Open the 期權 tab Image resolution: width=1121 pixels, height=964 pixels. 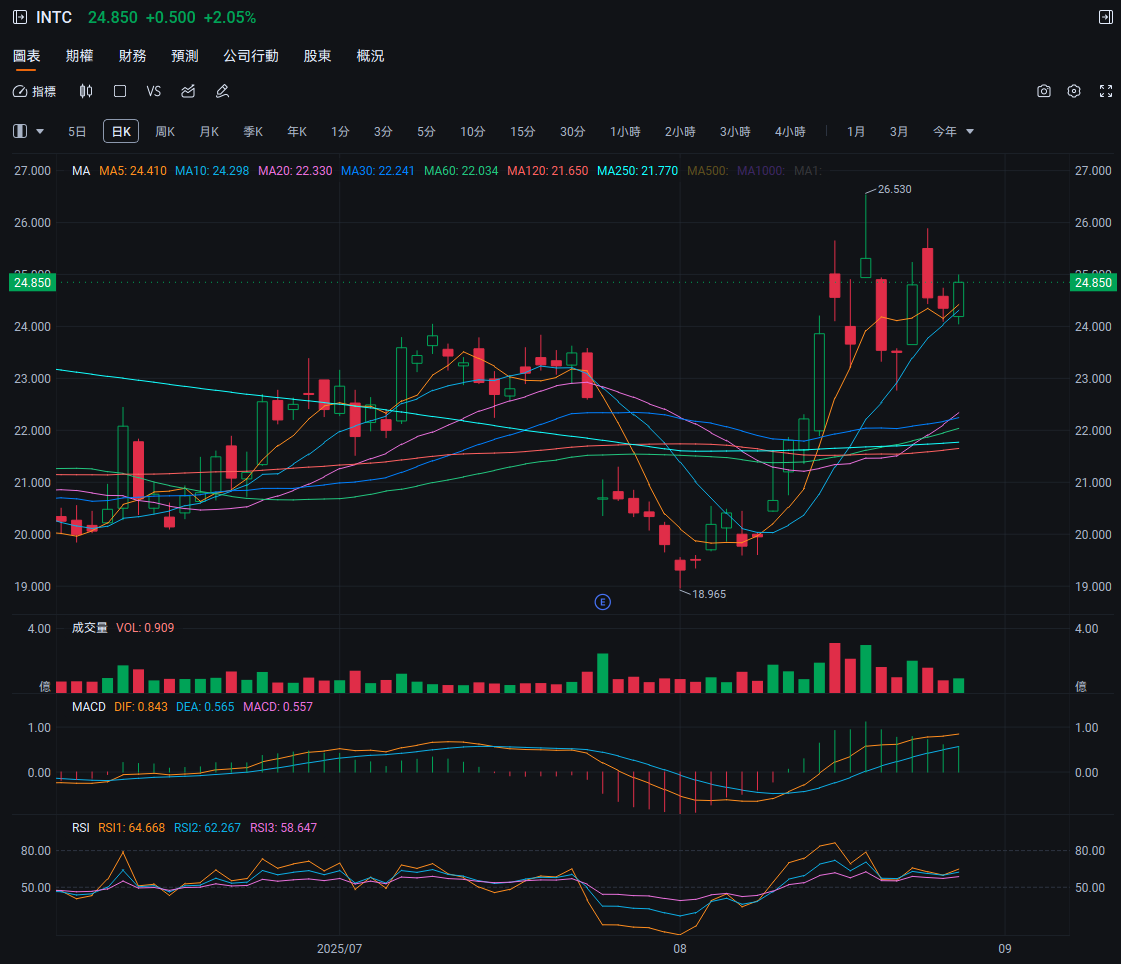point(80,56)
